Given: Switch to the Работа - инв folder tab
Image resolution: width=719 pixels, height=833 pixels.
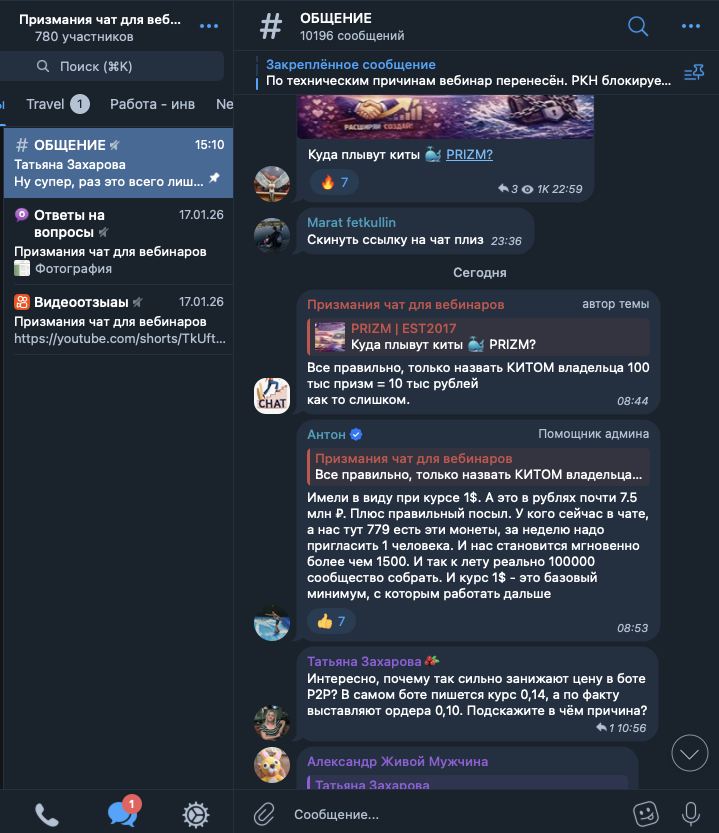Looking at the screenshot, I should [x=153, y=104].
